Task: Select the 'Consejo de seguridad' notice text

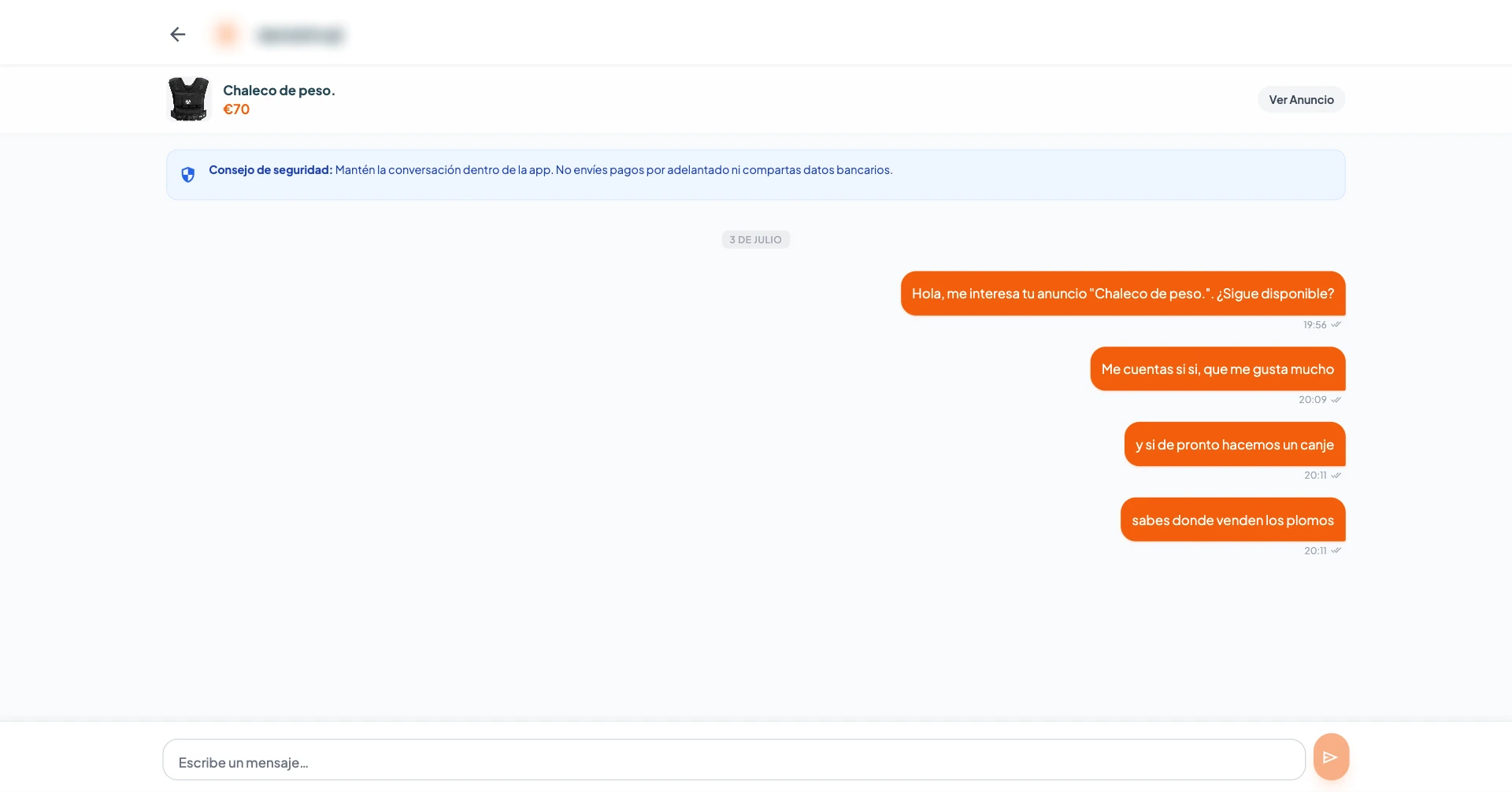Action: pyautogui.click(x=550, y=170)
